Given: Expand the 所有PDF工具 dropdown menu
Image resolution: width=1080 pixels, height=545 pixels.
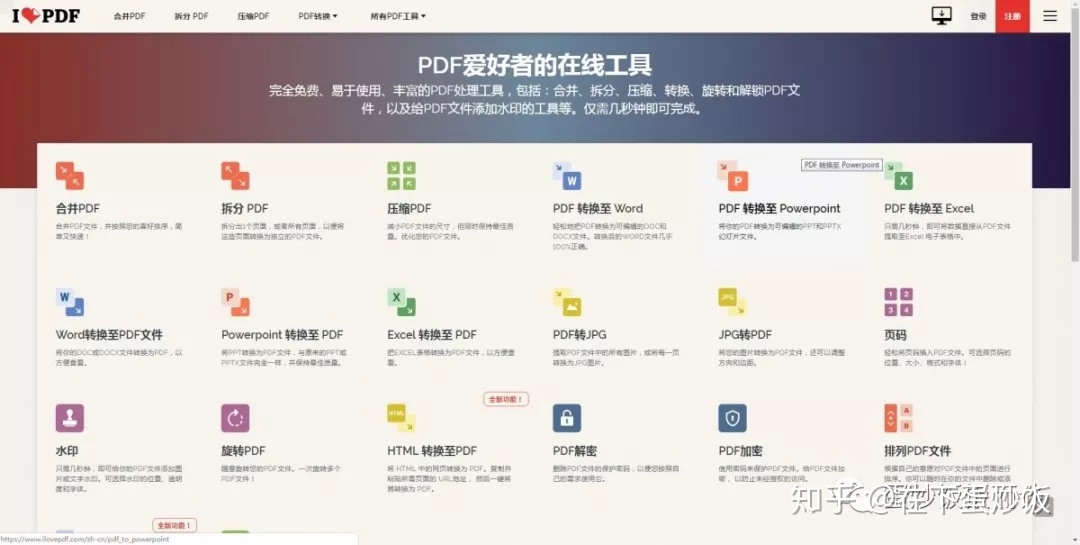Looking at the screenshot, I should point(398,16).
